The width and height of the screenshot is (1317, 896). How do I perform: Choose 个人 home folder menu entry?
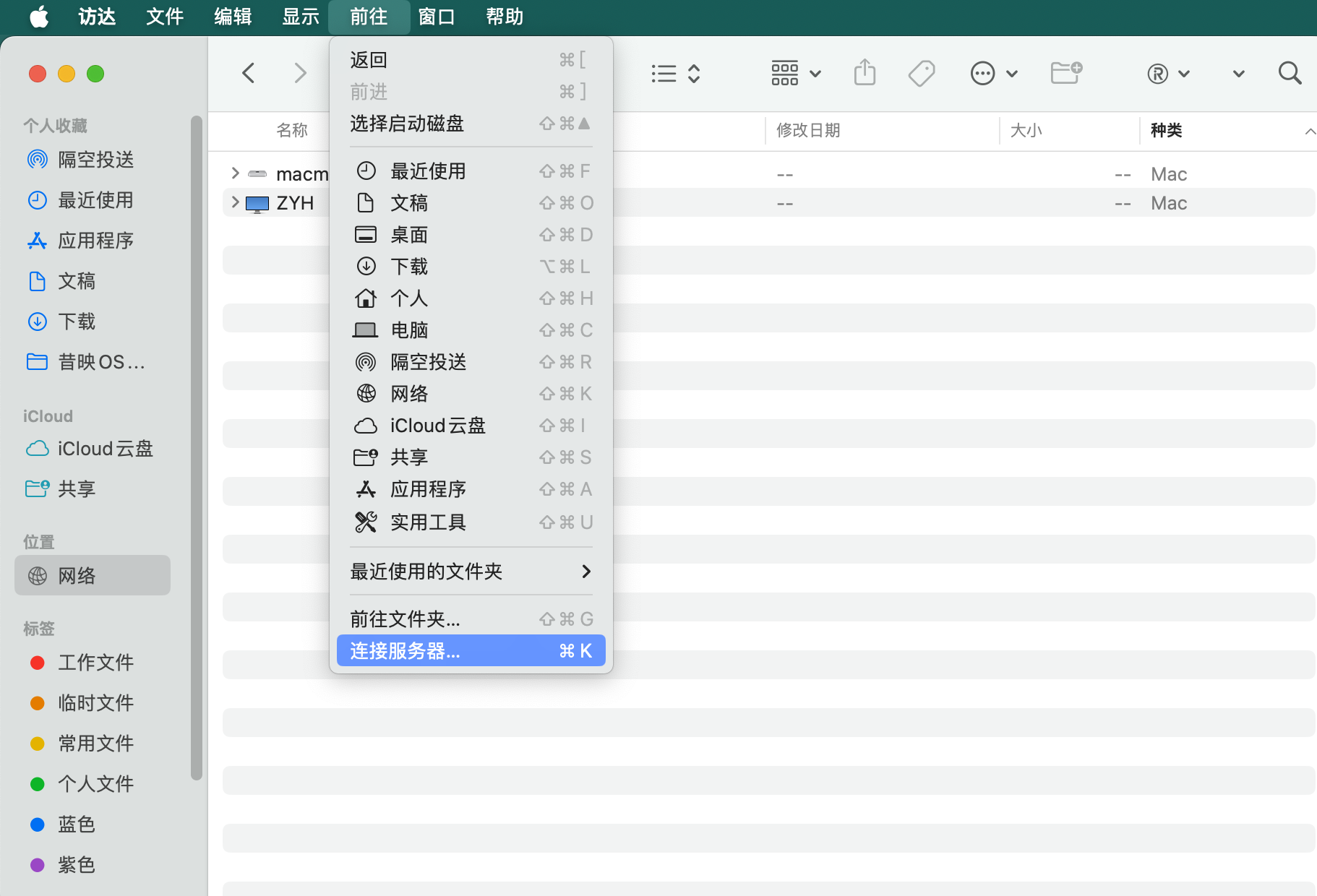471,298
